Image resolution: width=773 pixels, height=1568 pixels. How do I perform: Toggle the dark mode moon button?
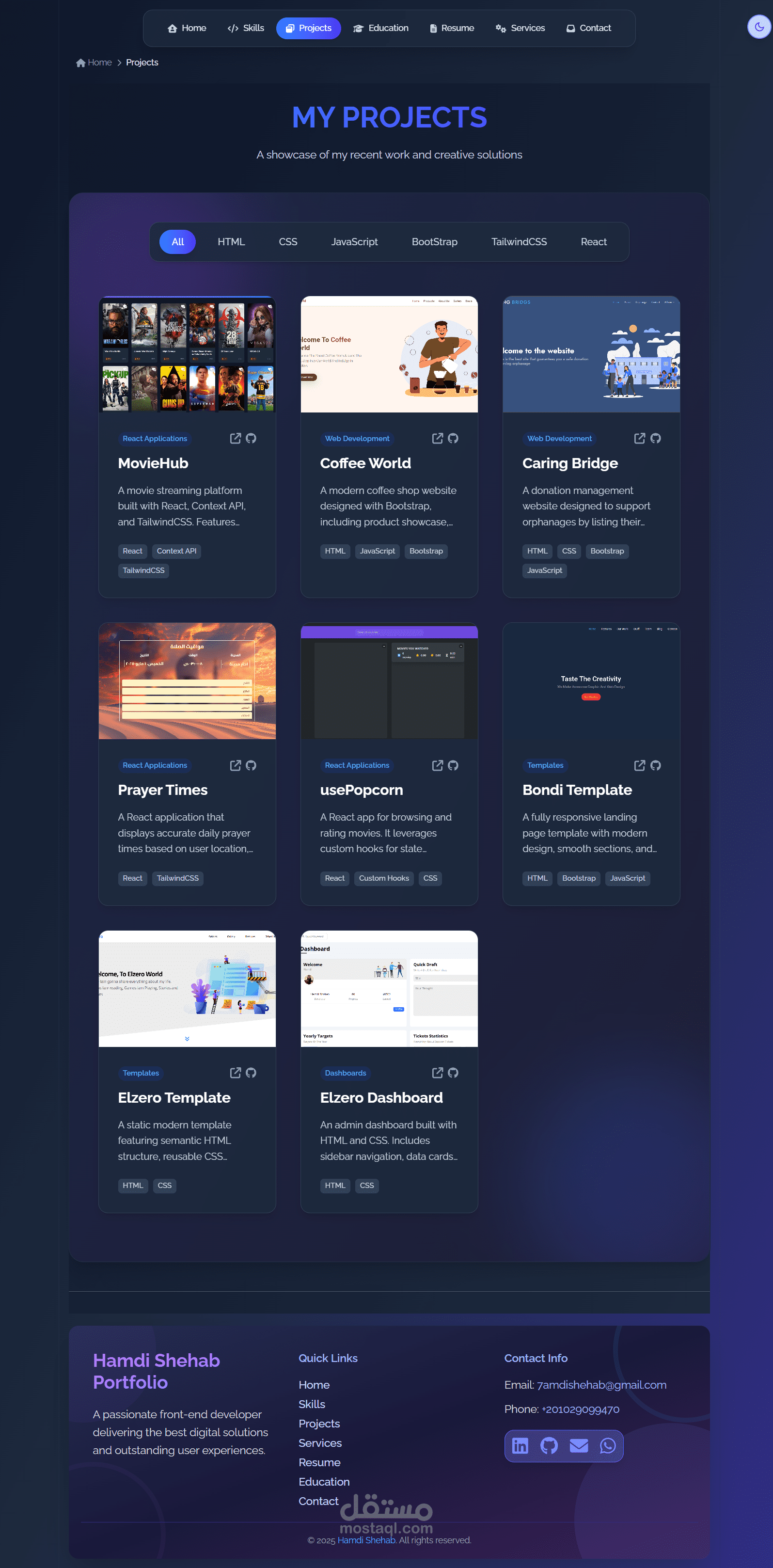[x=759, y=27]
